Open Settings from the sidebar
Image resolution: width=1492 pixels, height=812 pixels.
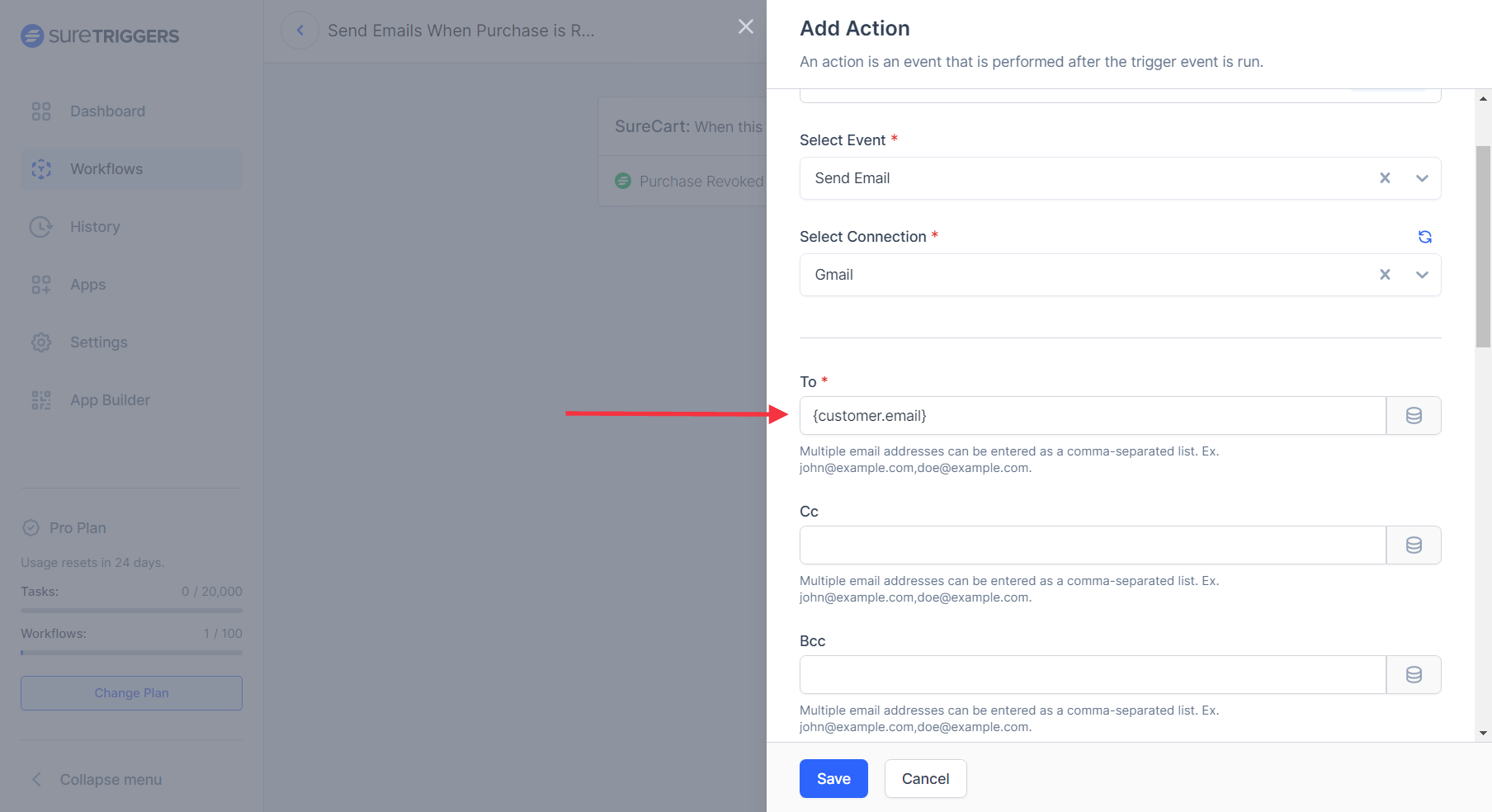tap(98, 342)
